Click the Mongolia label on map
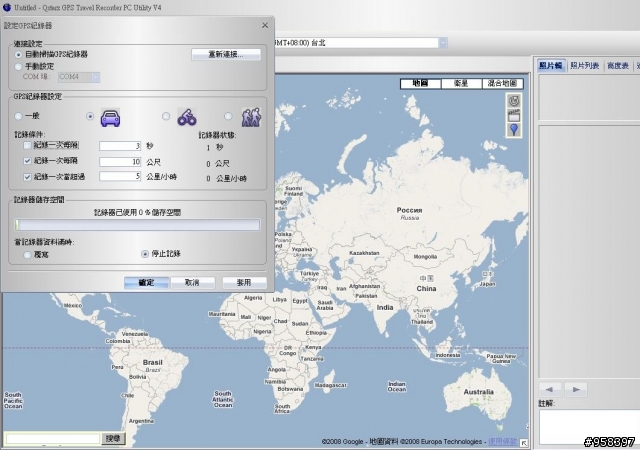The height and width of the screenshot is (450, 640). click(425, 257)
